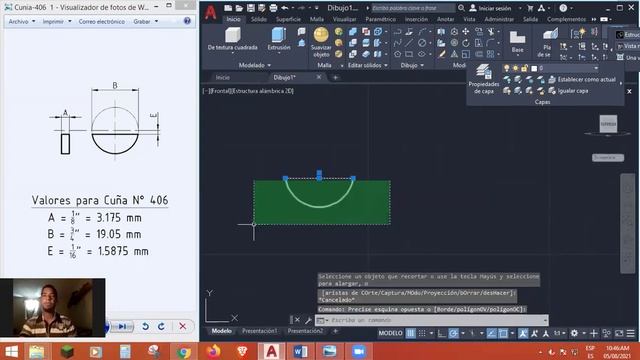Toggle ortho mode in status bar
The image size is (640, 360).
tap(442, 333)
